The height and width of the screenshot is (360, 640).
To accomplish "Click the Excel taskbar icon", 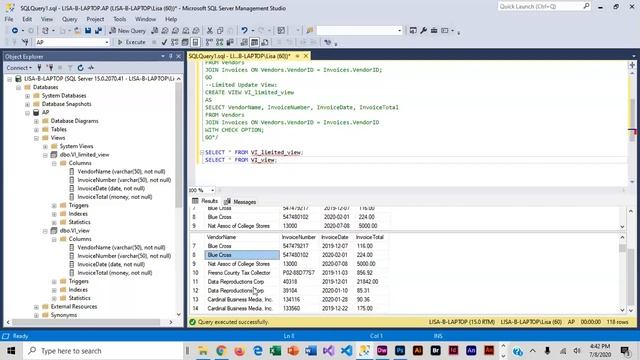I will click(275, 351).
